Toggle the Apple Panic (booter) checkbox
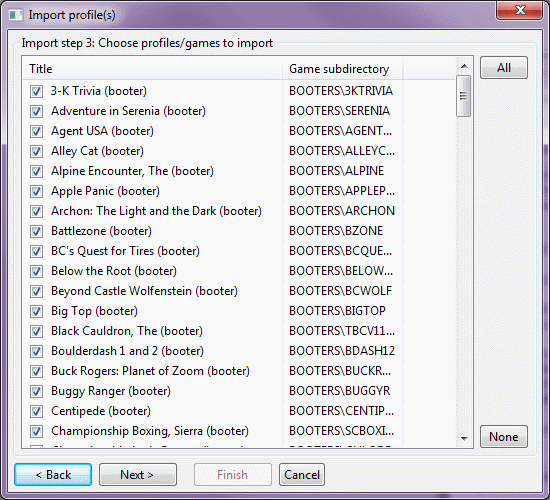 coord(36,191)
